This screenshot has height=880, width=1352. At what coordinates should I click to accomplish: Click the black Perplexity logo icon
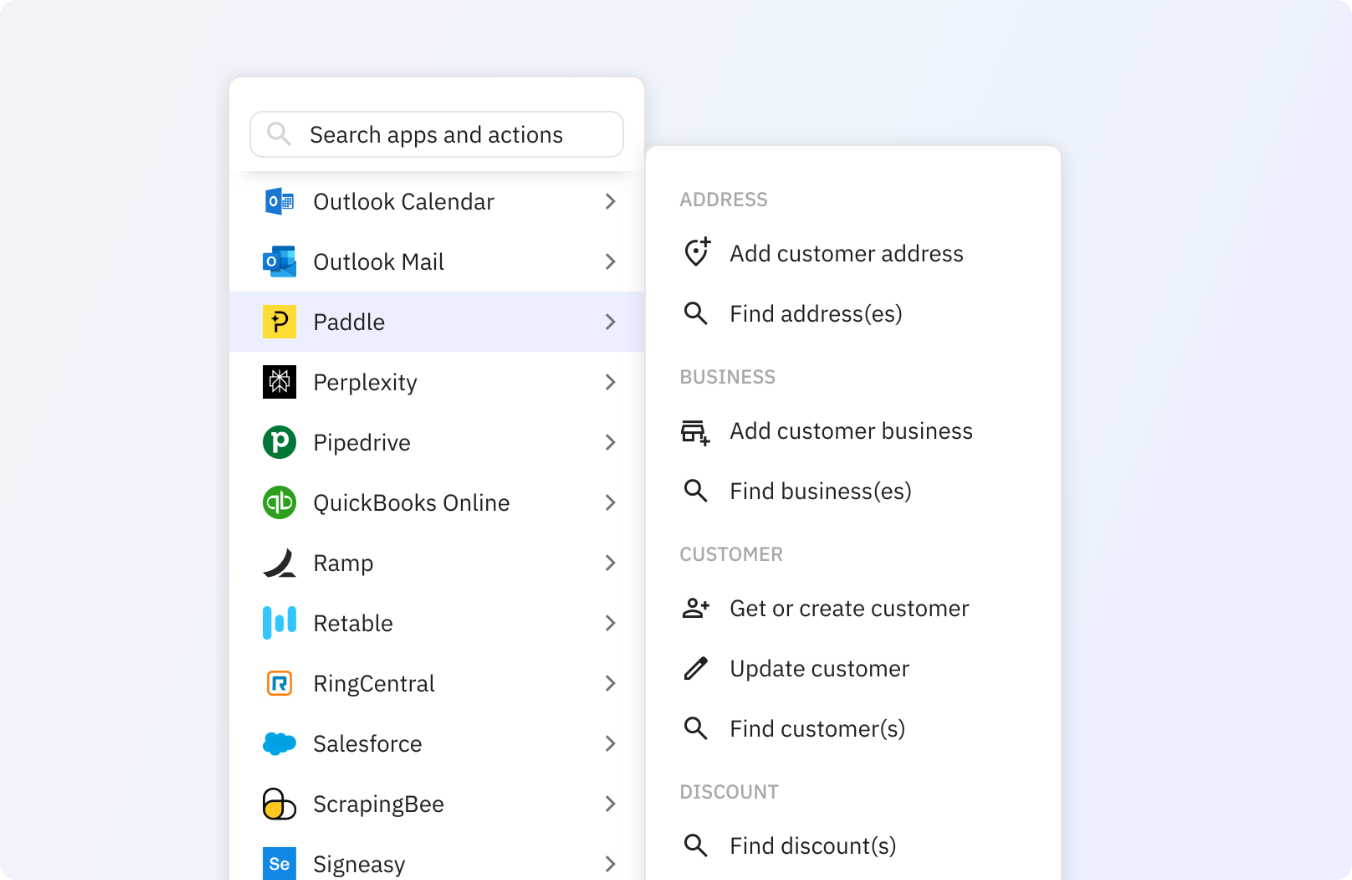(279, 382)
